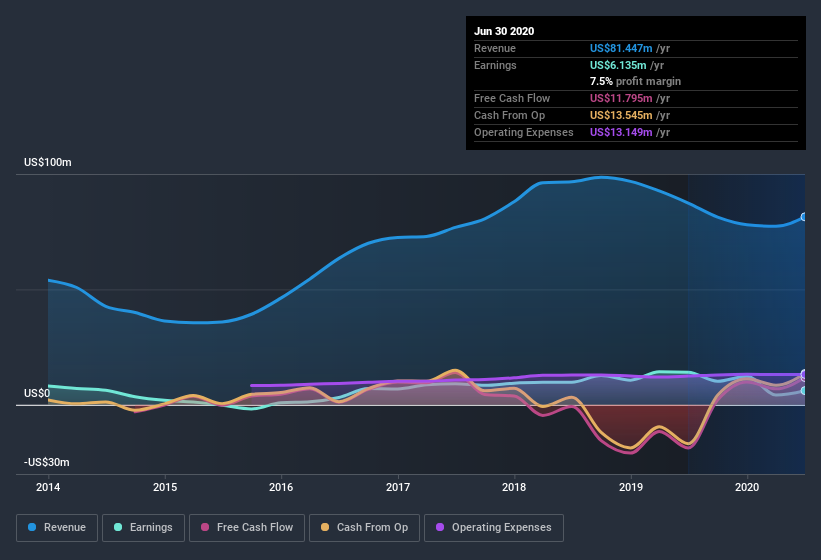821x560 pixels.
Task: Click the US$6.135m earnings value
Action: pos(618,65)
